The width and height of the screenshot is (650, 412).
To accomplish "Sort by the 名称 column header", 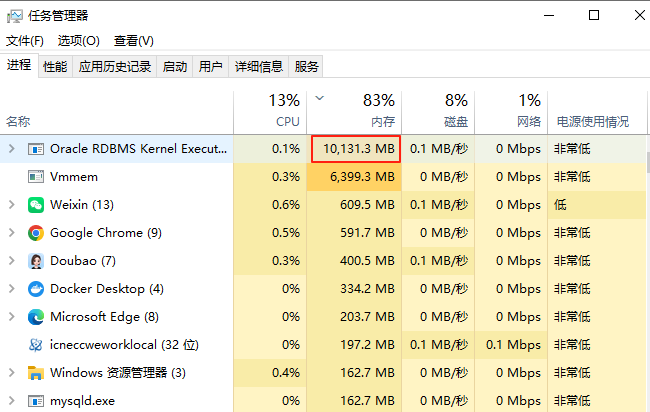I will click(x=116, y=113).
